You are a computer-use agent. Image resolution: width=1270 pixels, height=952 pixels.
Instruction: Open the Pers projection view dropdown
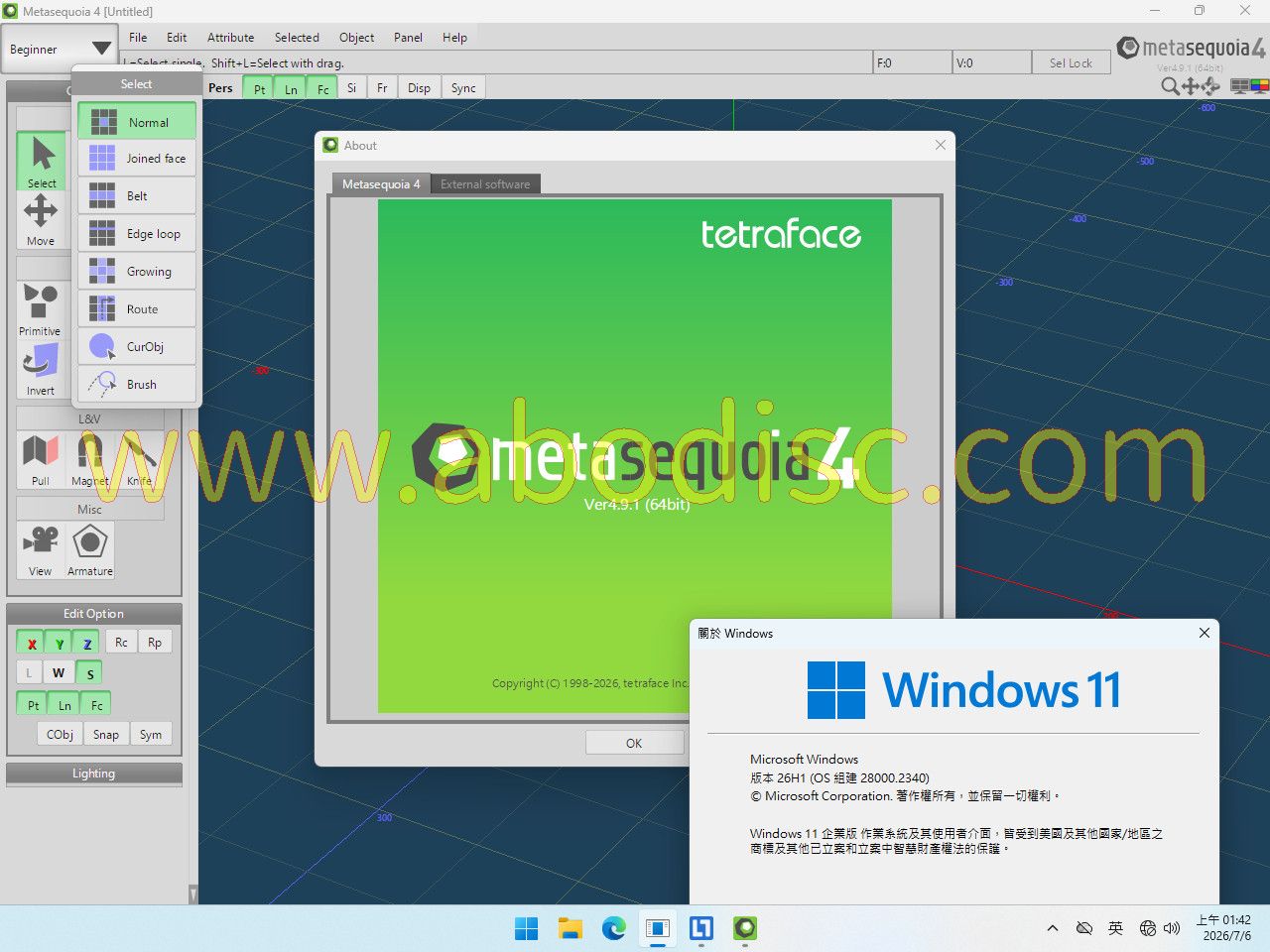220,88
